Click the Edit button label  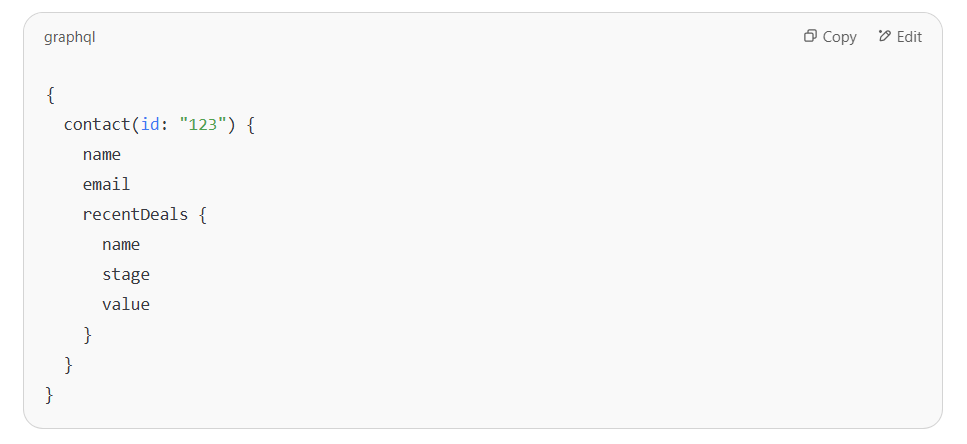pos(909,37)
